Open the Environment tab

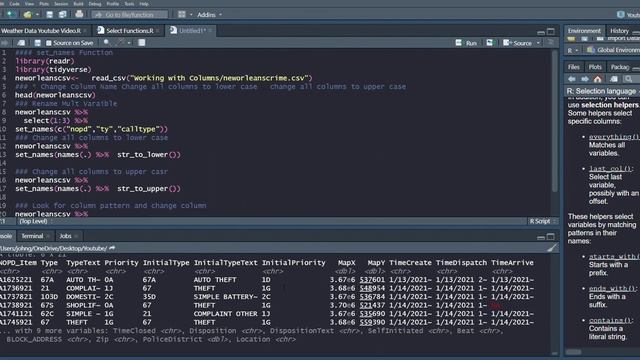[x=584, y=31]
